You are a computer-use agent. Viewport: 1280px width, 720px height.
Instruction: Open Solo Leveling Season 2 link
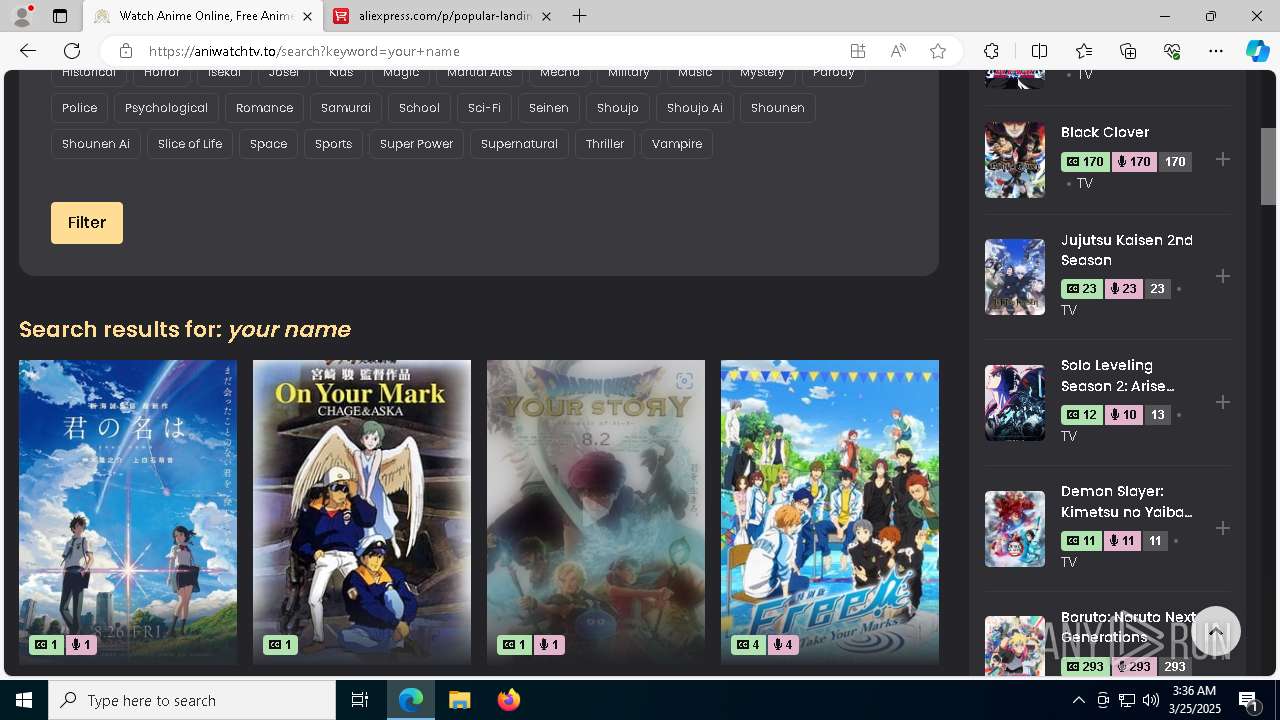point(1118,376)
